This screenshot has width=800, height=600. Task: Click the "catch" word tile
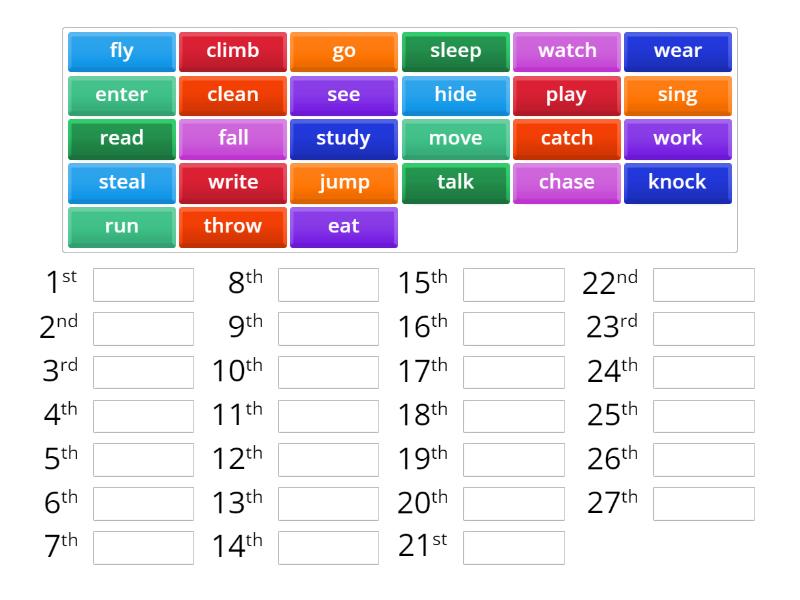(567, 138)
